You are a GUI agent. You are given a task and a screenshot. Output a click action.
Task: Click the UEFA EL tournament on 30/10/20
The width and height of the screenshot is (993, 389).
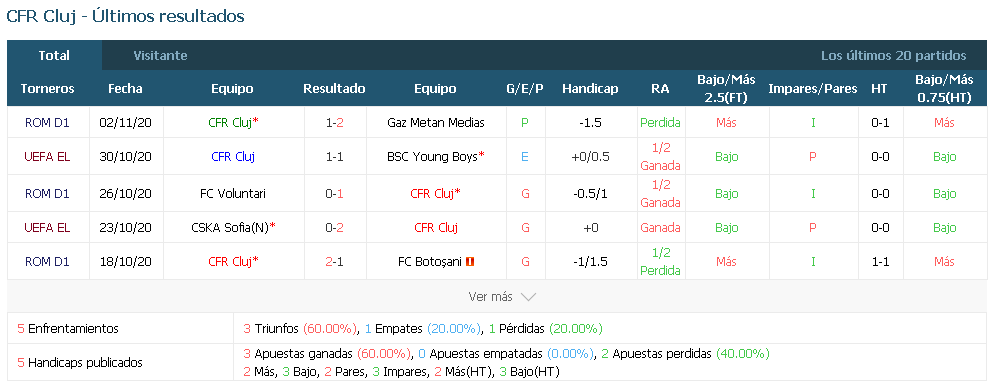point(47,156)
